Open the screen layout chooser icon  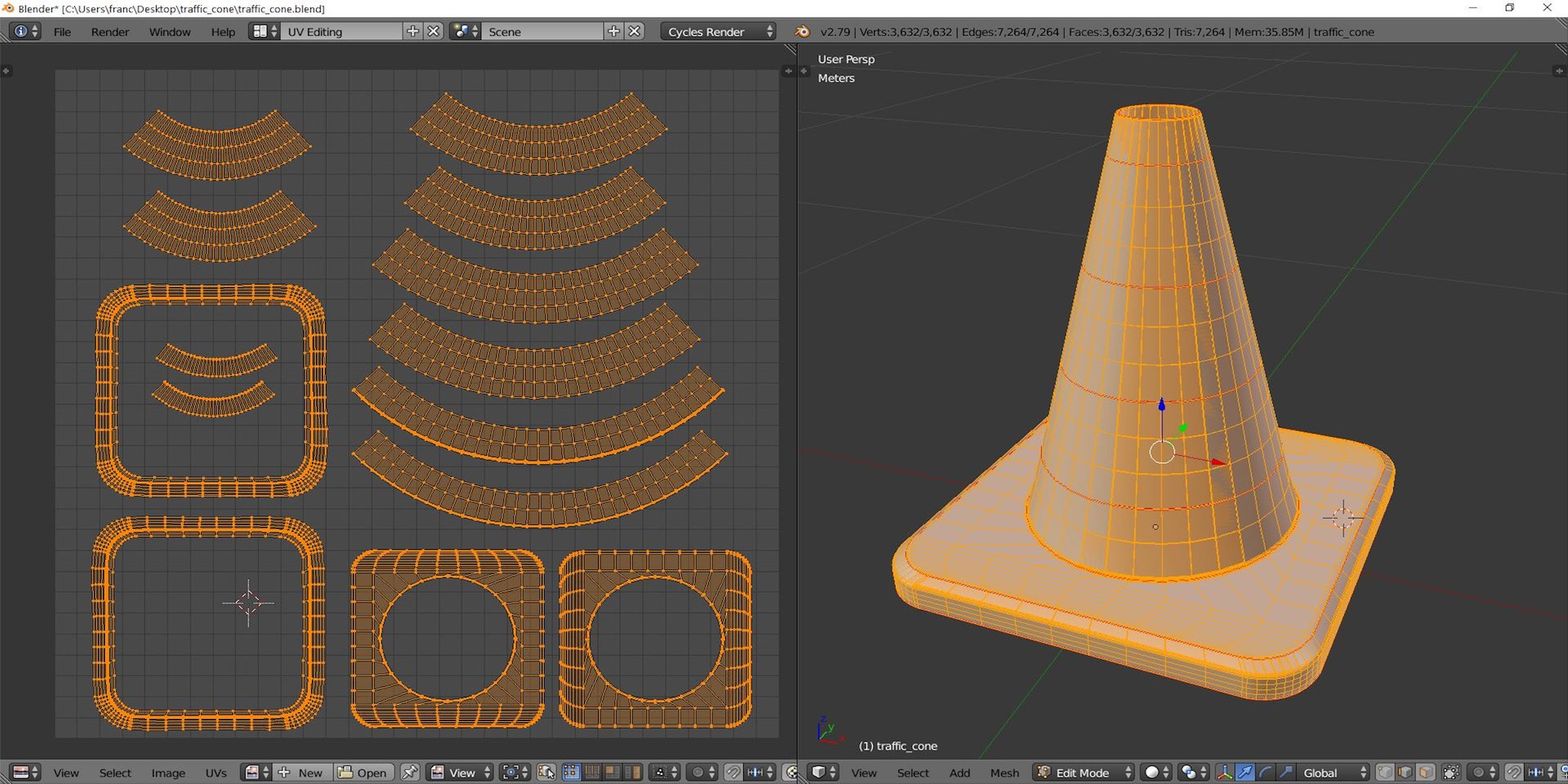[265, 31]
